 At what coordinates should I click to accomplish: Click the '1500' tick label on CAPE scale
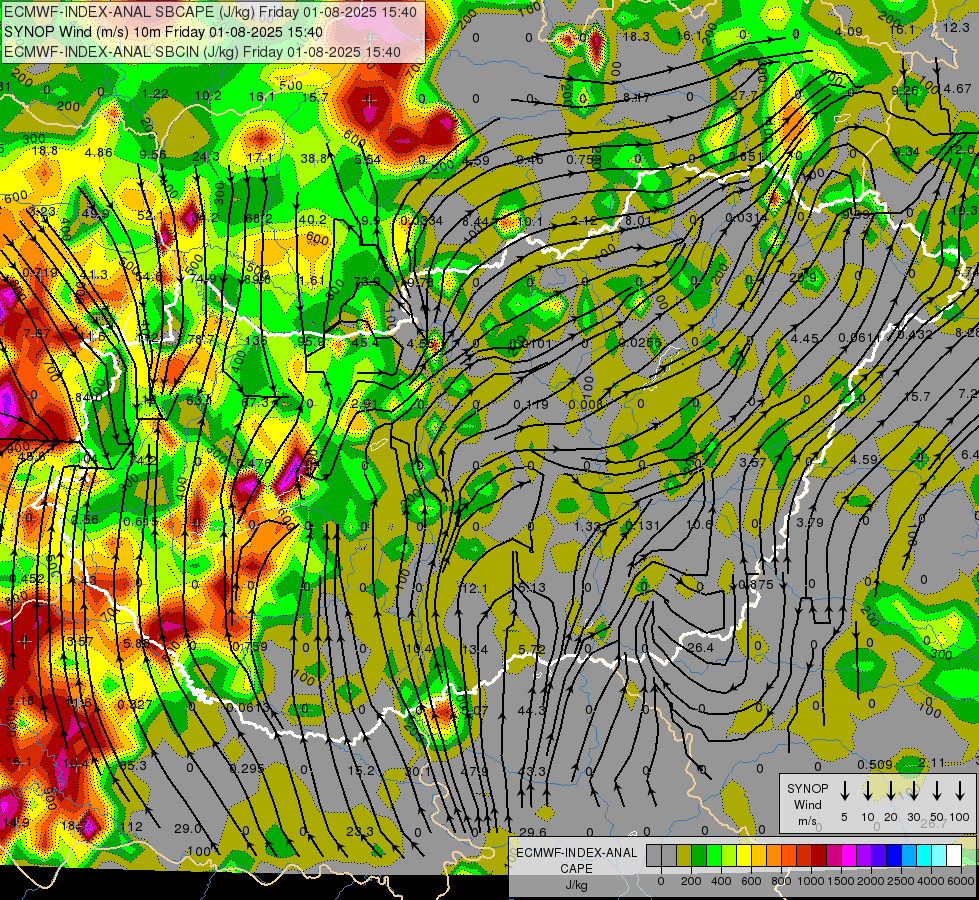[x=841, y=881]
